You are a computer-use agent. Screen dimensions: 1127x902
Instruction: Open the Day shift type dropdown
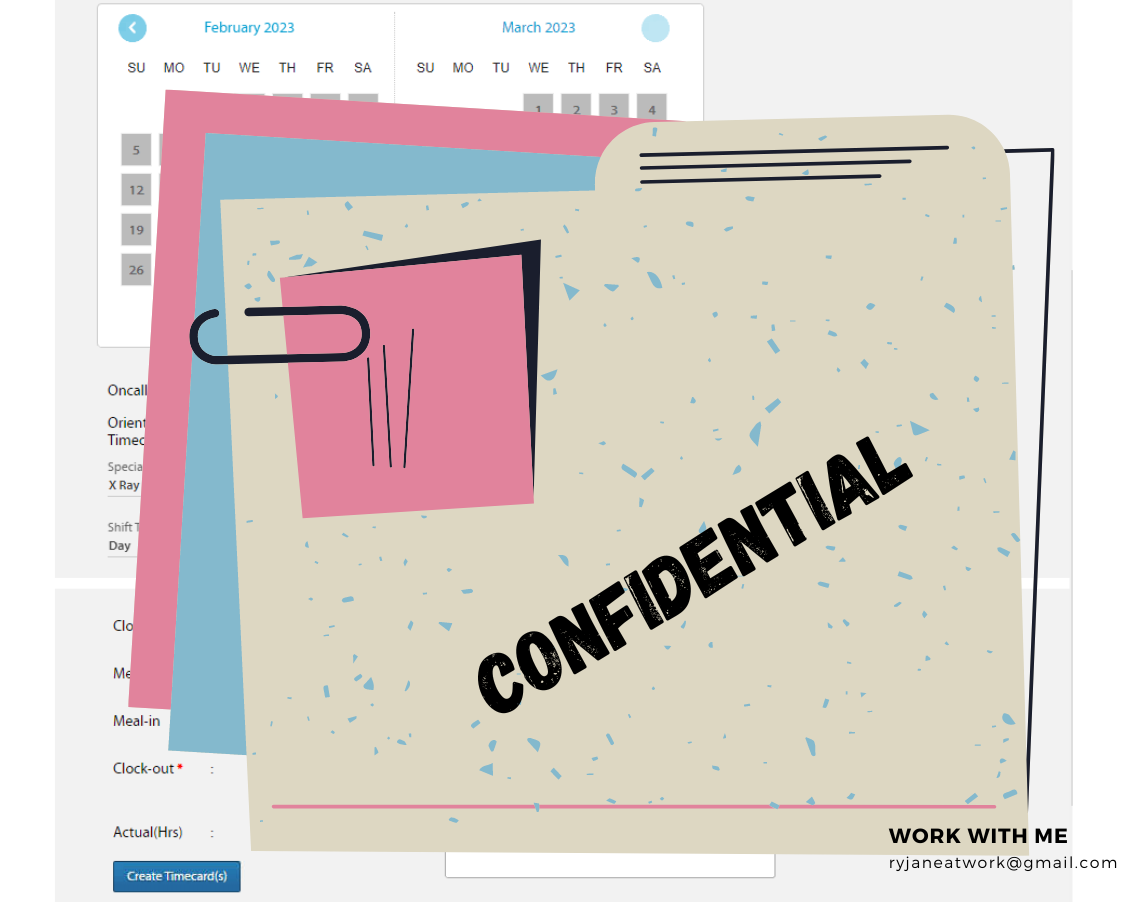pyautogui.click(x=122, y=546)
